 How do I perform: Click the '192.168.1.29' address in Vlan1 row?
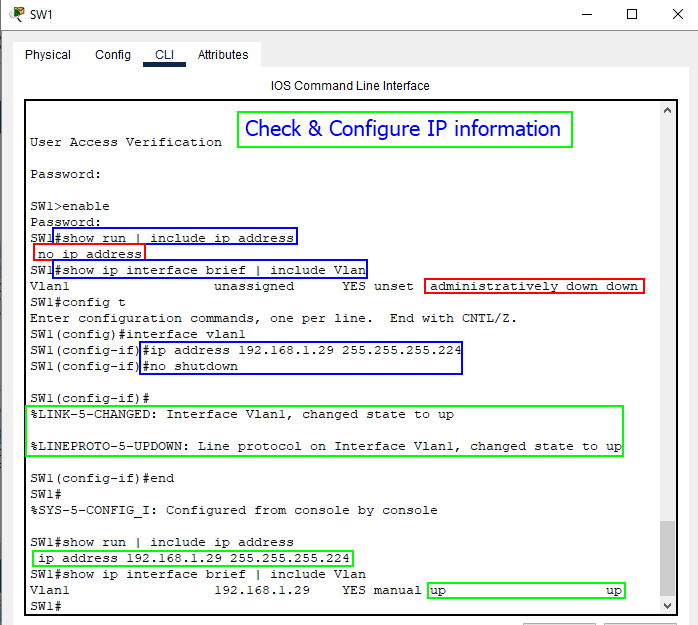[262, 590]
